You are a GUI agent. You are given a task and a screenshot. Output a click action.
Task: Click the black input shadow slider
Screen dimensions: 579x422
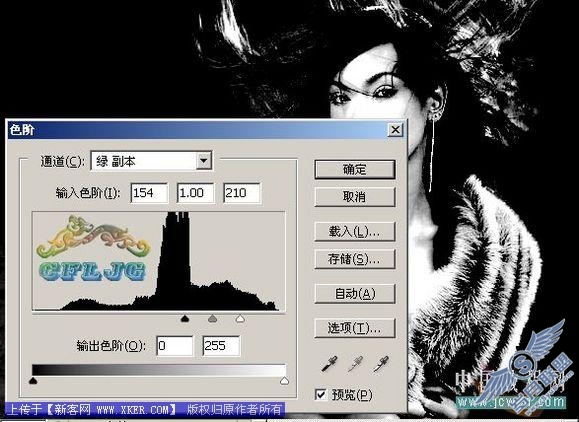[185, 318]
